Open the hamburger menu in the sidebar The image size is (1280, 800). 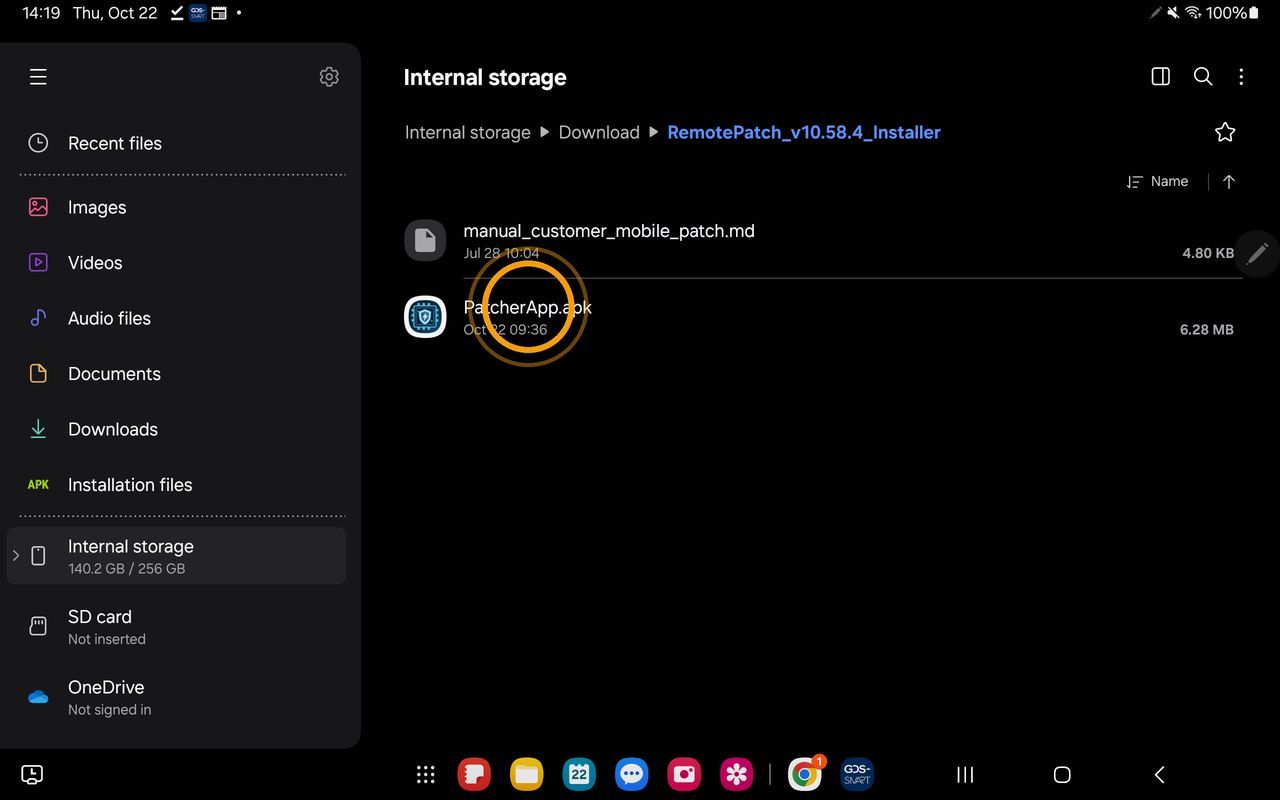pos(38,77)
